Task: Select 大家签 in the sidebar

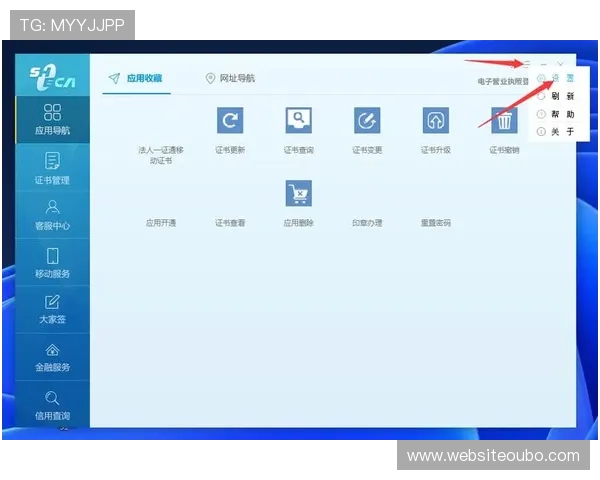Action: (x=52, y=310)
